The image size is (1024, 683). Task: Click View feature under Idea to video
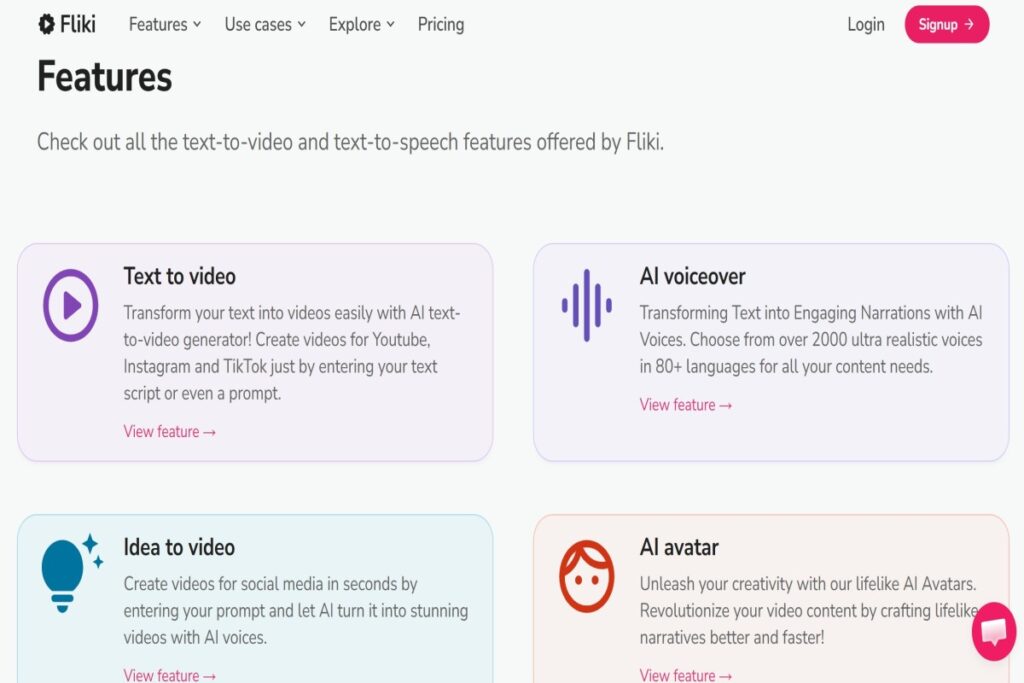coord(170,675)
